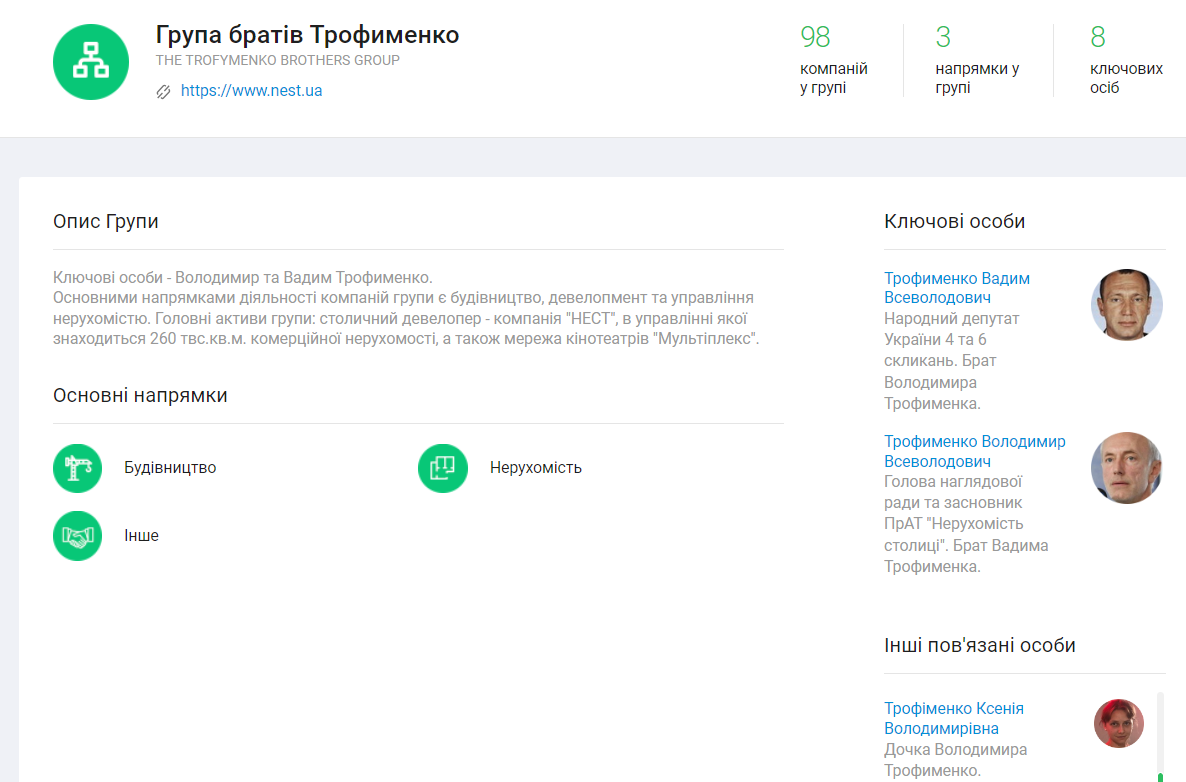1186x782 pixels.
Task: Click the Ключові особи section heading
Action: pyautogui.click(x=954, y=222)
